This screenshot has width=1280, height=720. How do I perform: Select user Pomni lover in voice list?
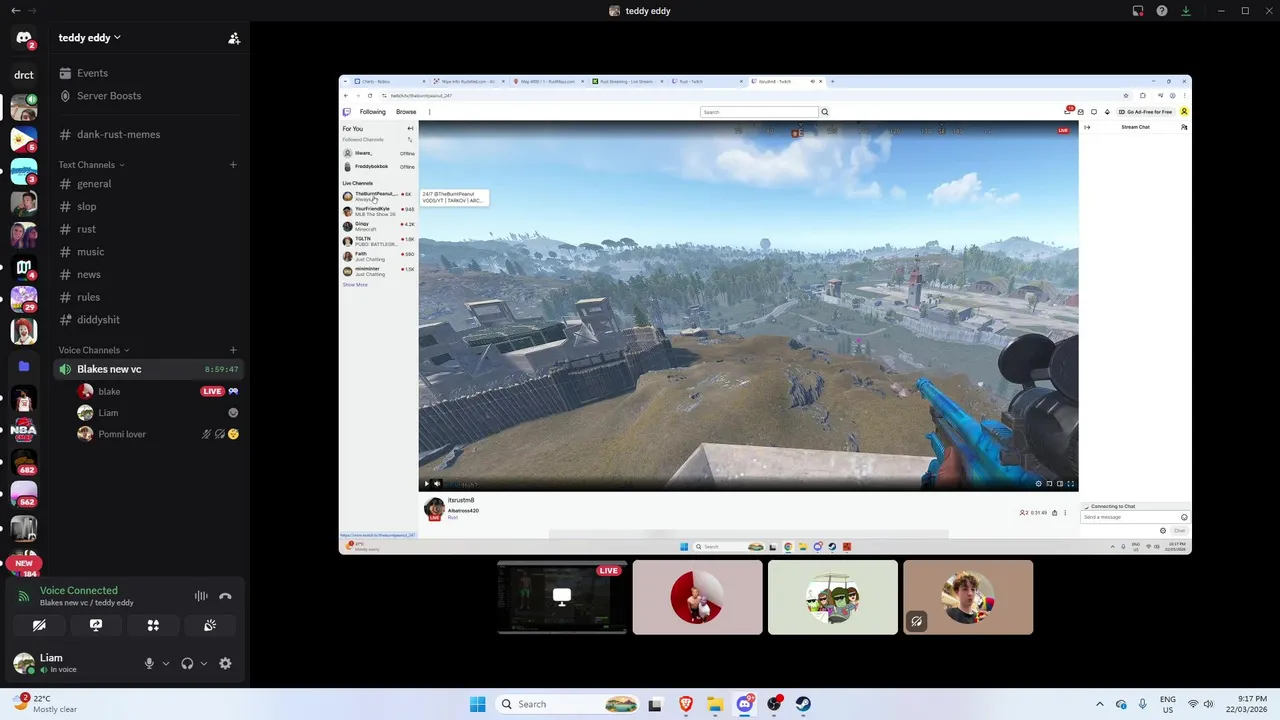click(x=158, y=434)
